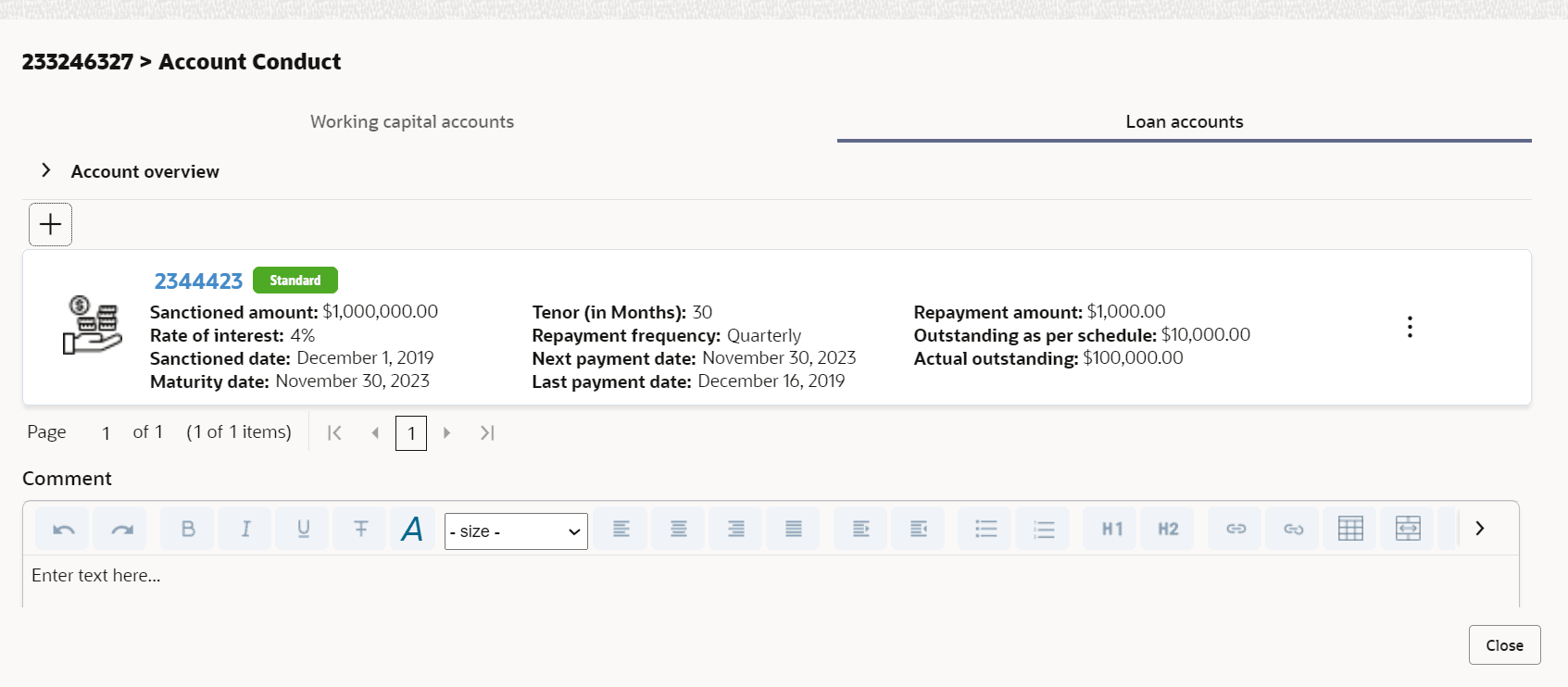Redo the last comment edit

121,529
